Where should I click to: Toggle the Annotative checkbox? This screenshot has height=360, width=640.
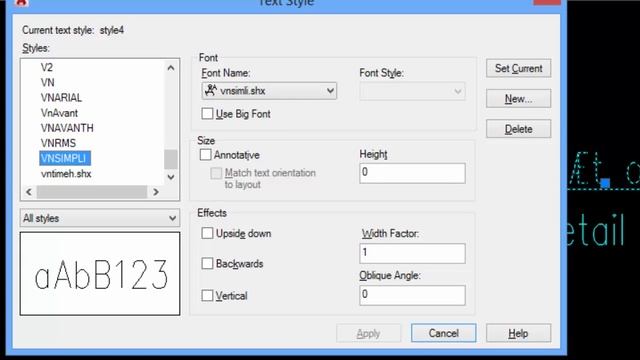coord(206,155)
